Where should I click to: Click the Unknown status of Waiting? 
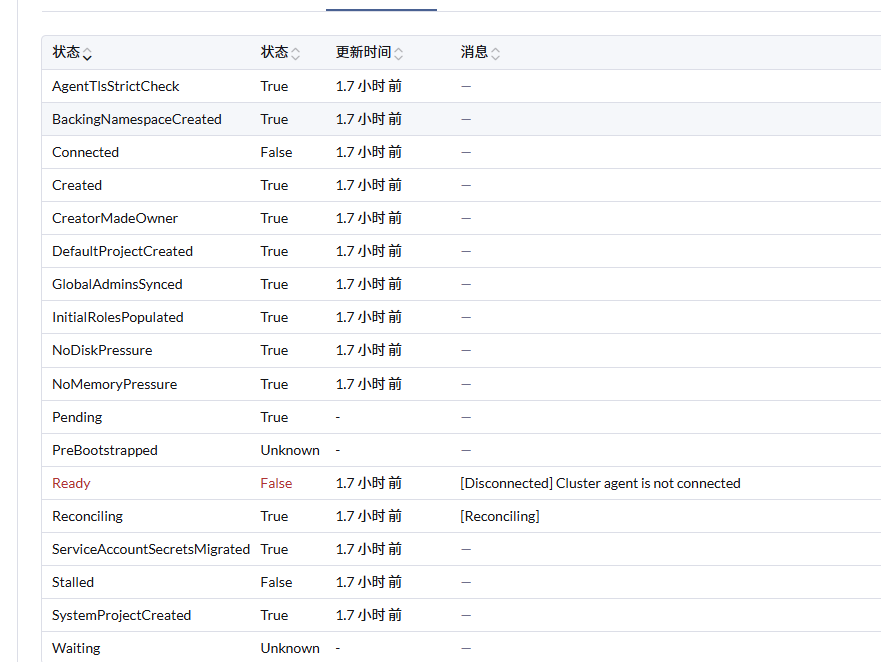[290, 649]
